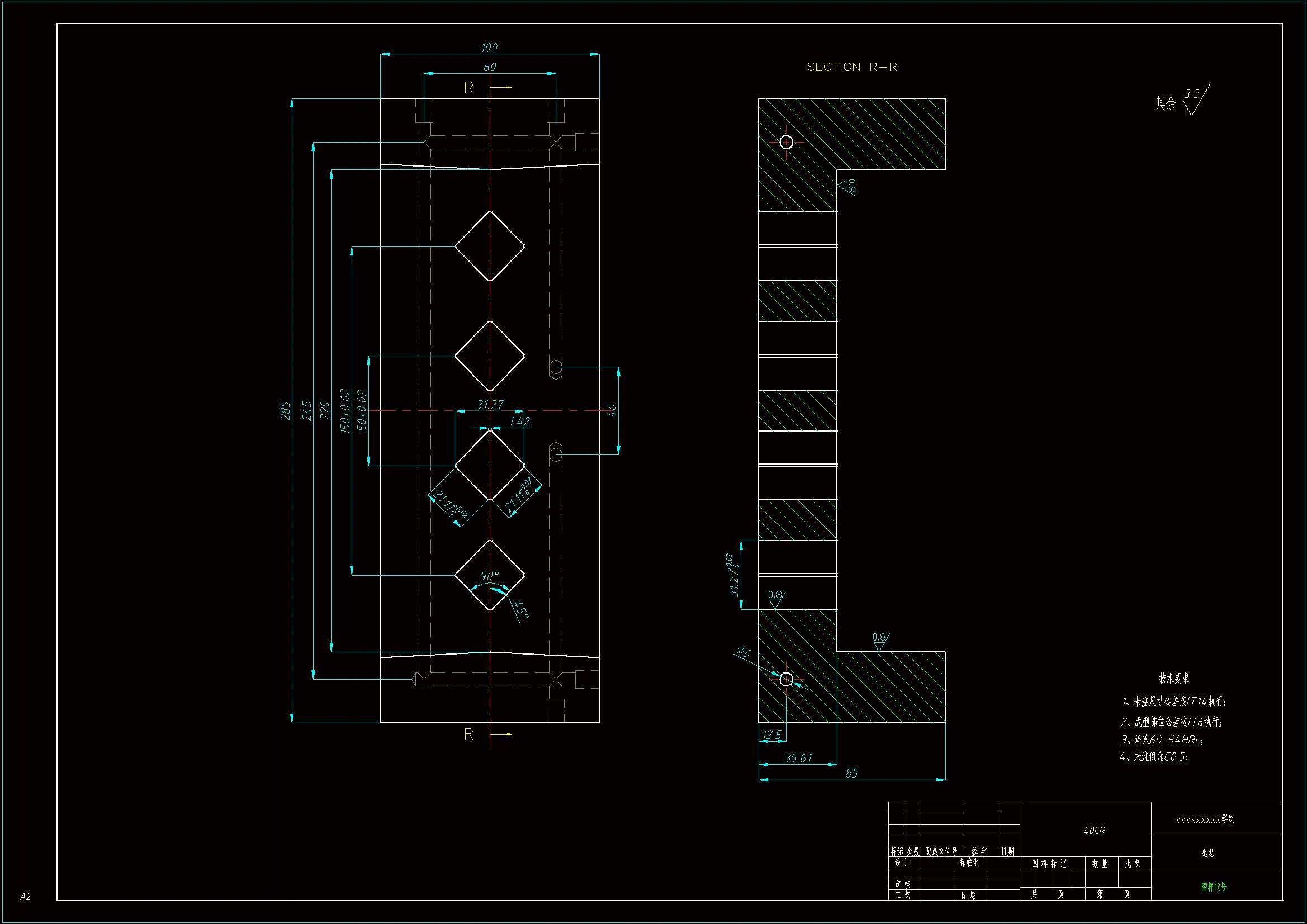Select the 技术要求 heading text
This screenshot has height=924, width=1307.
(x=1174, y=678)
